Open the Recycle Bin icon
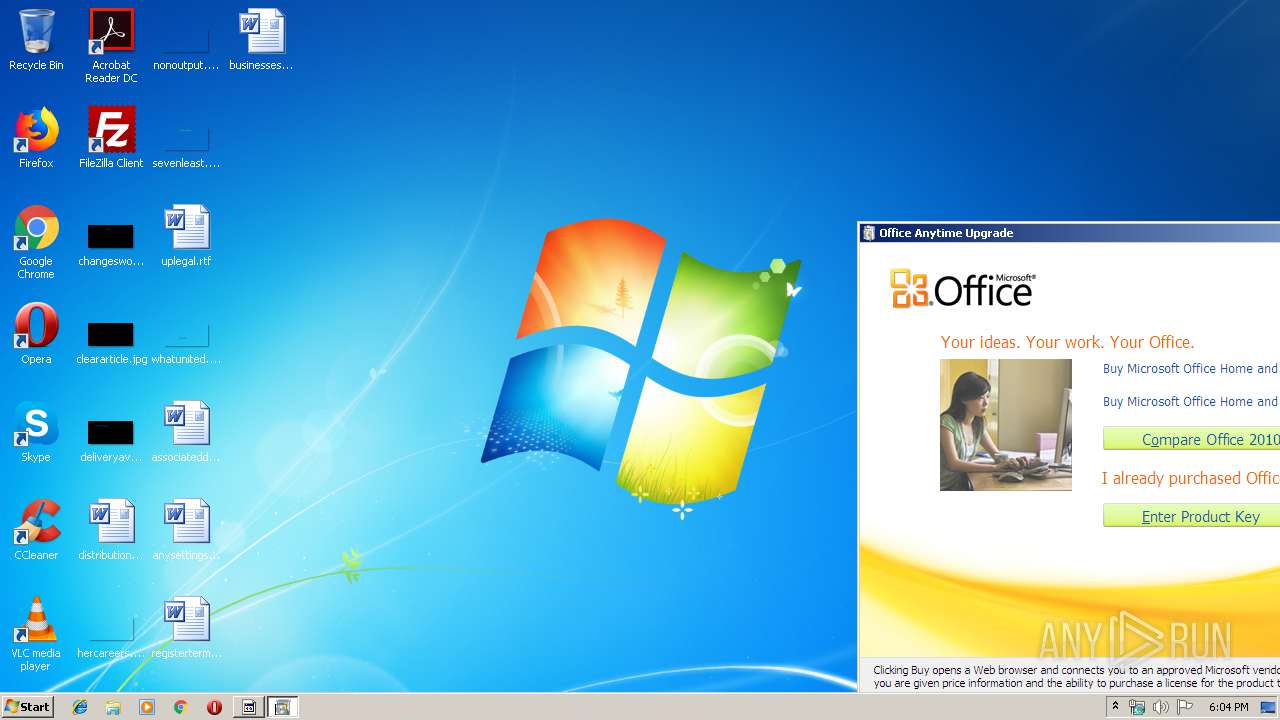Viewport: 1280px width, 720px height. [36, 40]
